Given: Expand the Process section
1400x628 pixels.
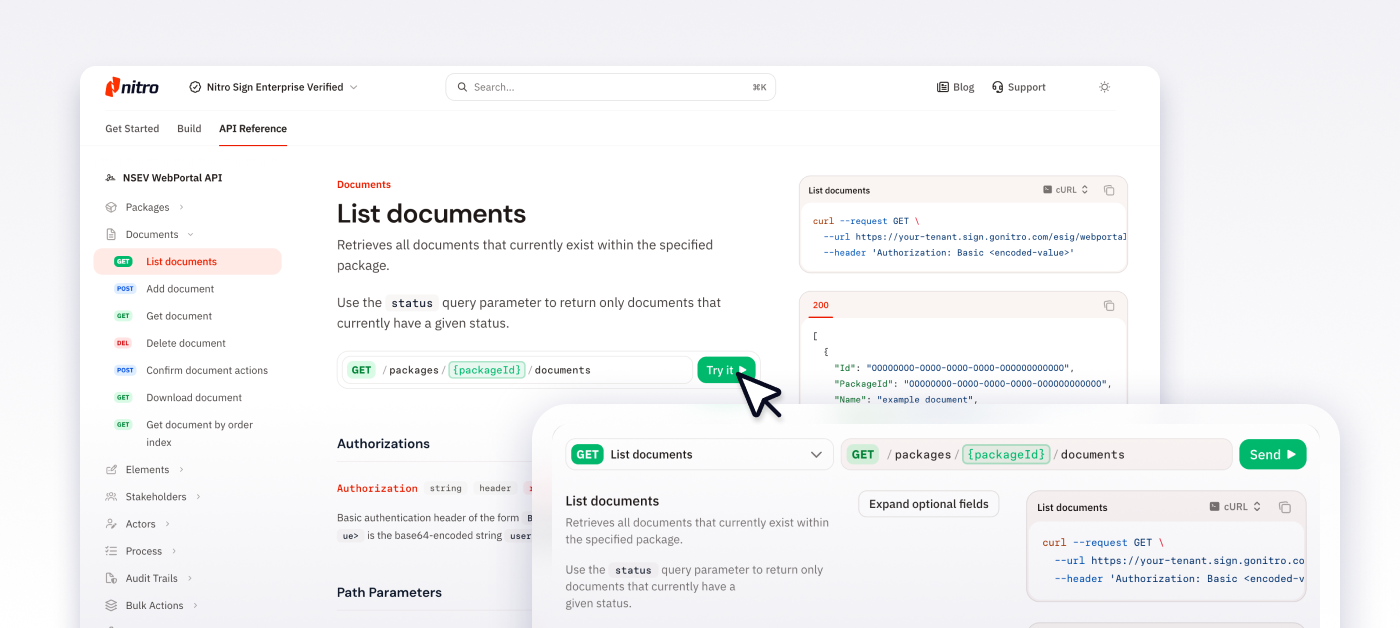Looking at the screenshot, I should pos(173,550).
